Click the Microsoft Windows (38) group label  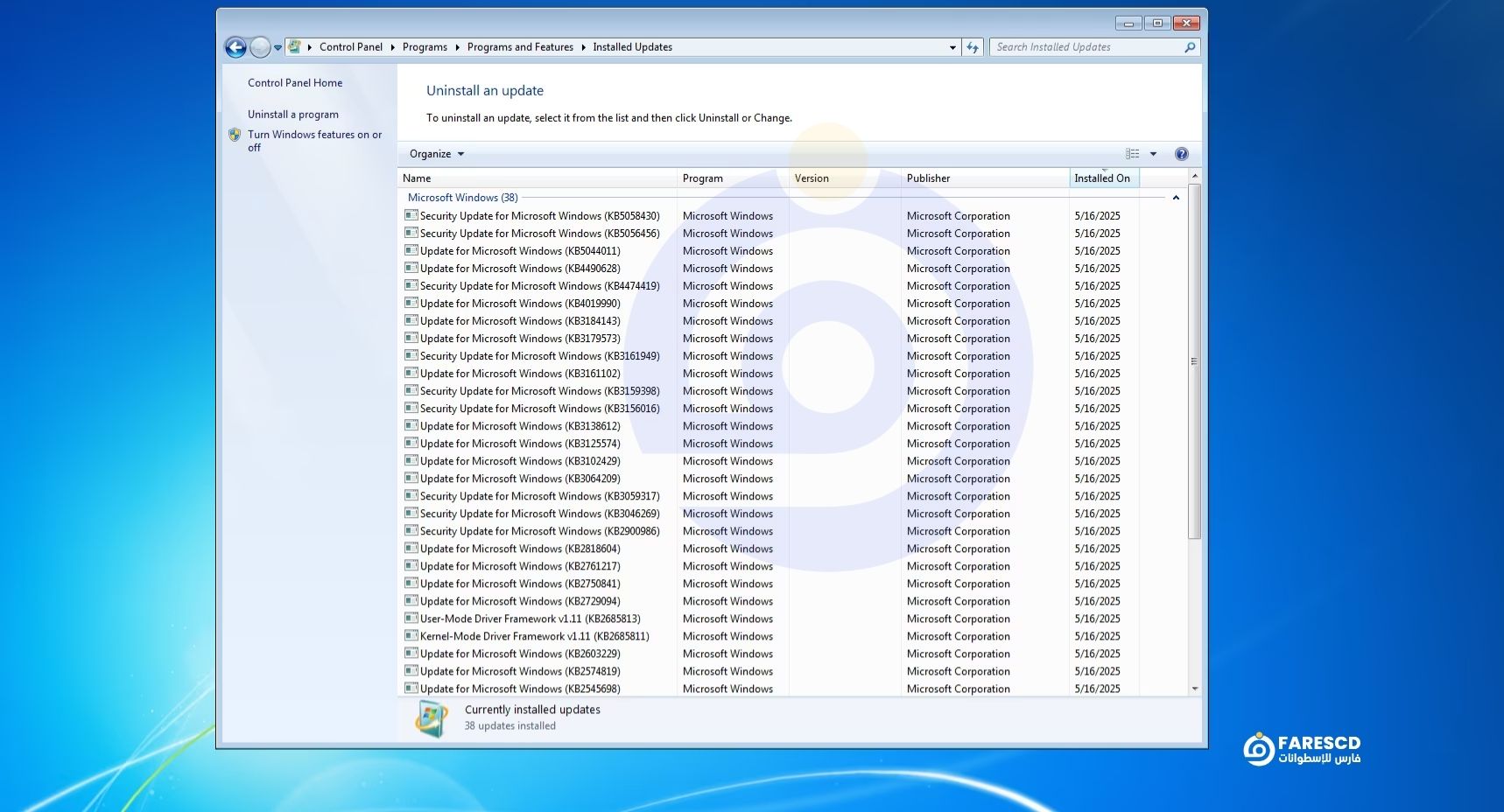click(462, 198)
